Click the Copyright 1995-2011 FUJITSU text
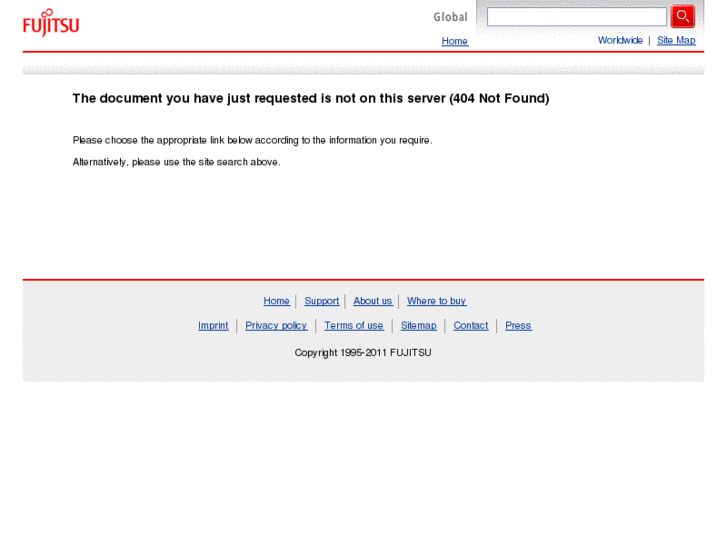The image size is (727, 545). (x=363, y=353)
